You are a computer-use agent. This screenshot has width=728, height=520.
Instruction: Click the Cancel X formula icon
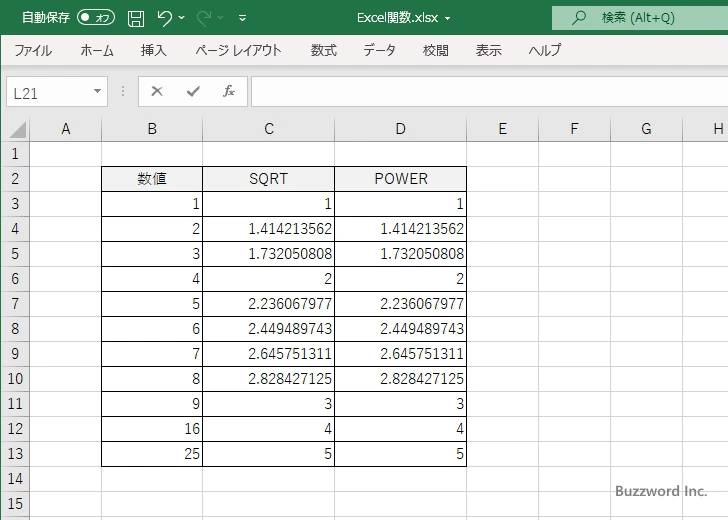(157, 91)
